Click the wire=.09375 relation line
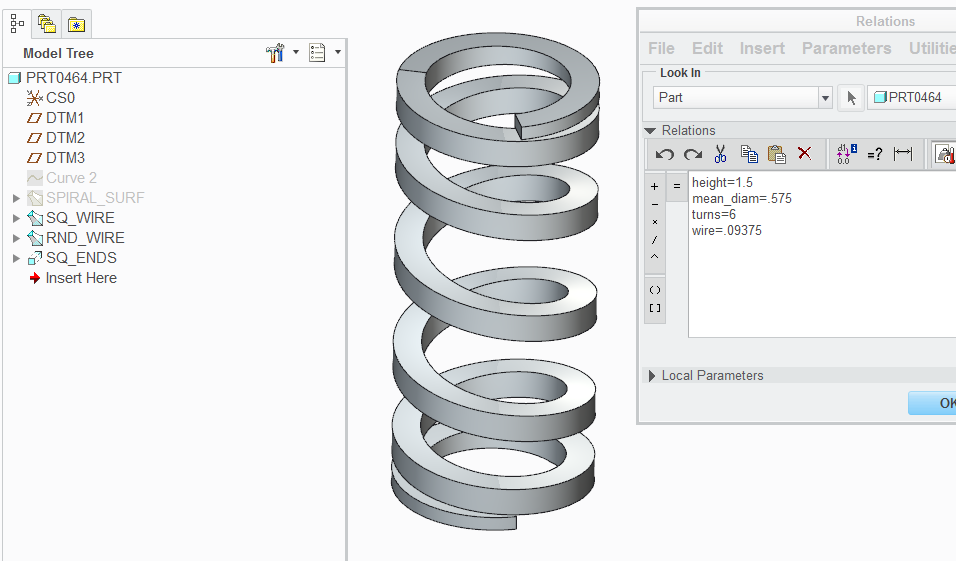This screenshot has height=561, width=956. pos(727,230)
